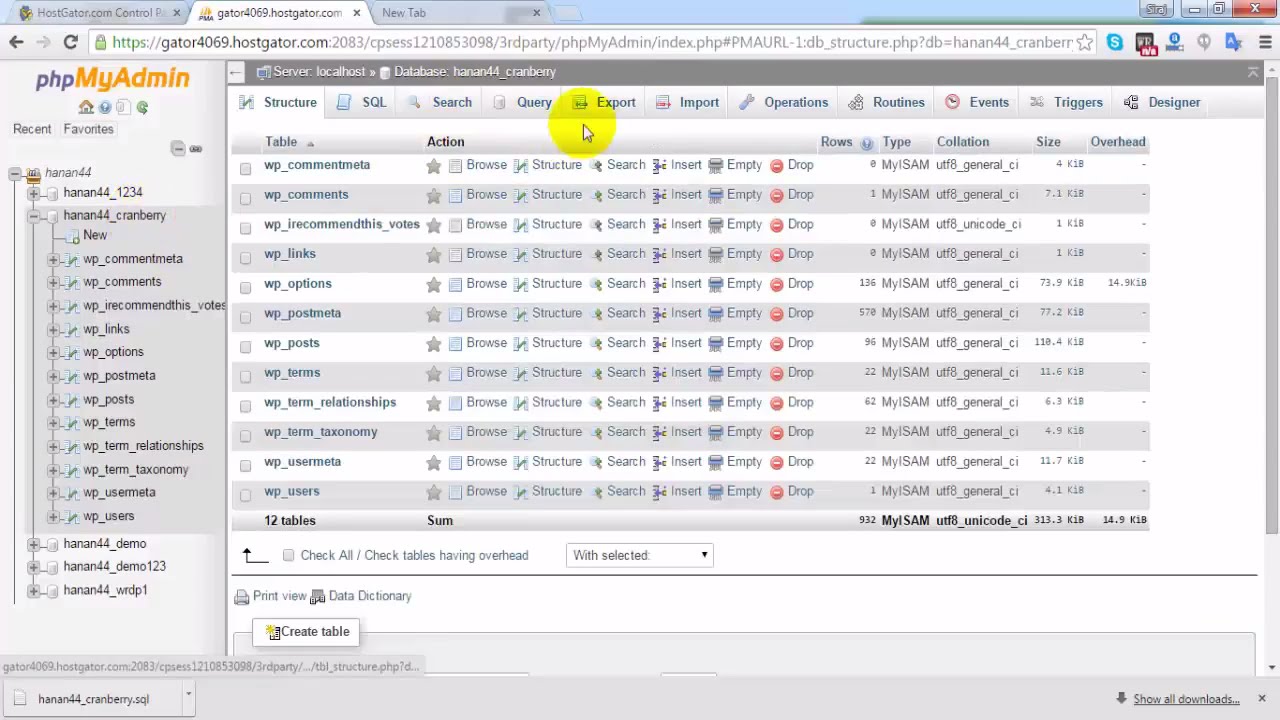The height and width of the screenshot is (720, 1280).
Task: Open the Data Dictionary link
Action: pyautogui.click(x=361, y=596)
